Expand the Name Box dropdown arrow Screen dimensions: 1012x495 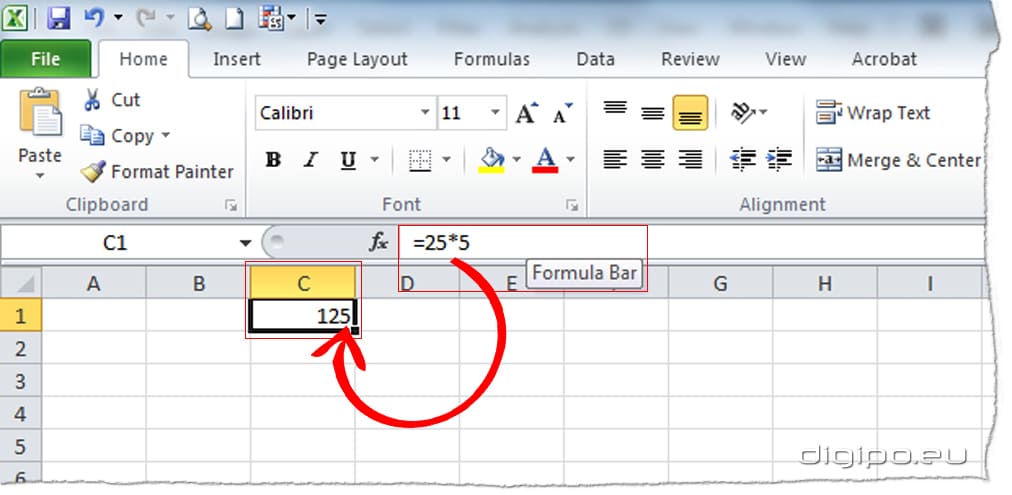click(x=245, y=243)
